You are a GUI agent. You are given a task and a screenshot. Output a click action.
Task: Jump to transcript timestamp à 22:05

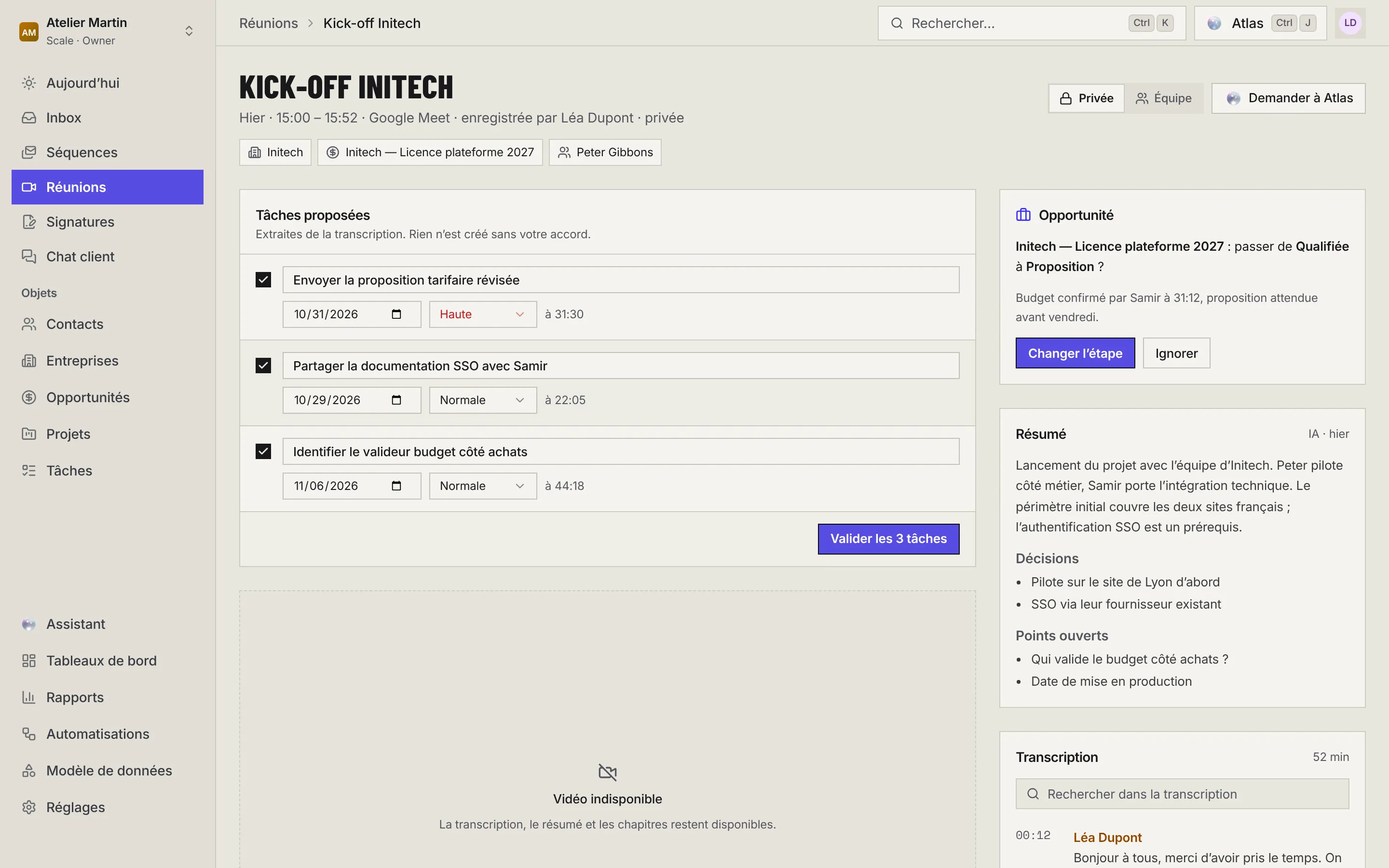[x=565, y=400]
